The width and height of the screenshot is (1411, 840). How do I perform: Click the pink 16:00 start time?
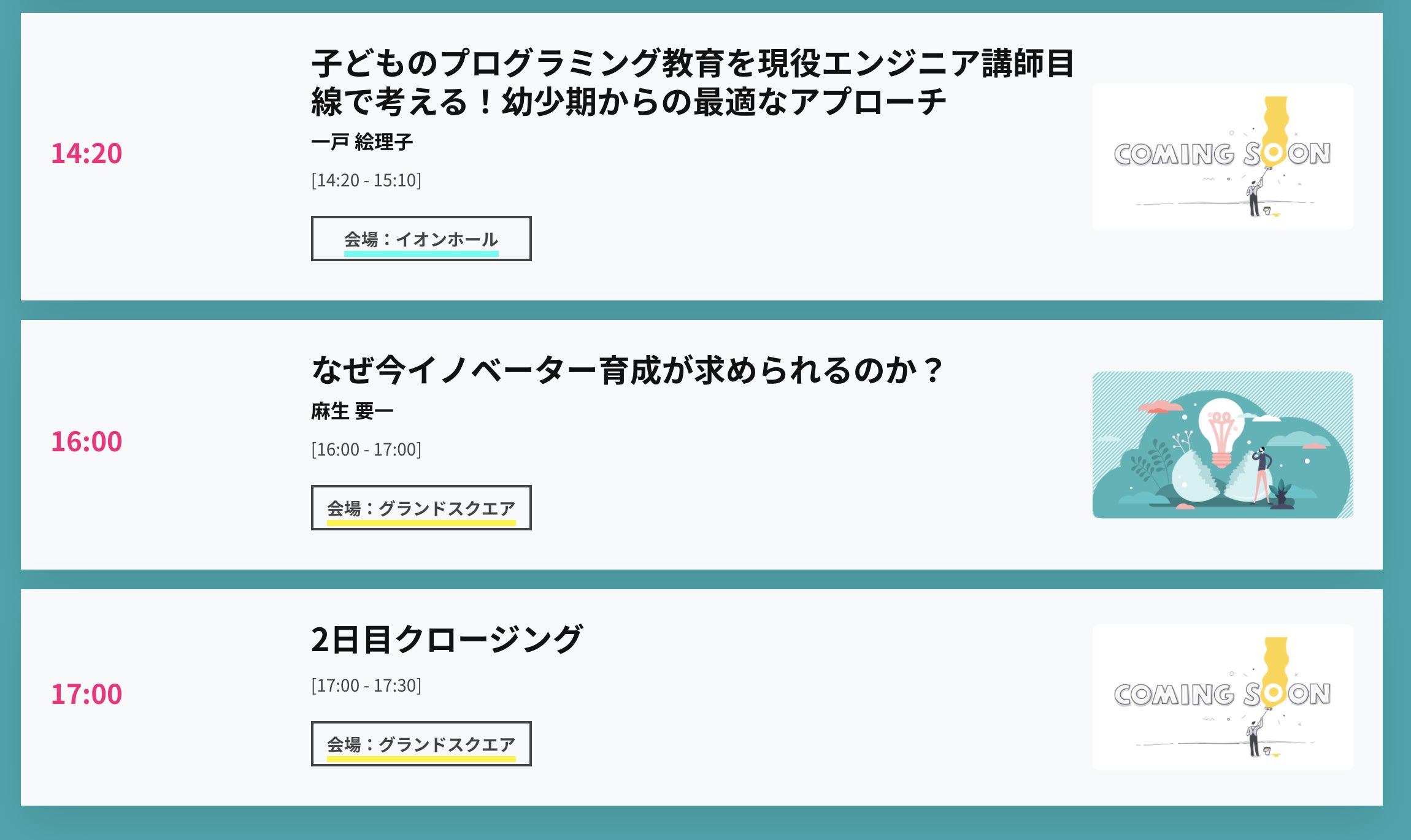point(87,441)
